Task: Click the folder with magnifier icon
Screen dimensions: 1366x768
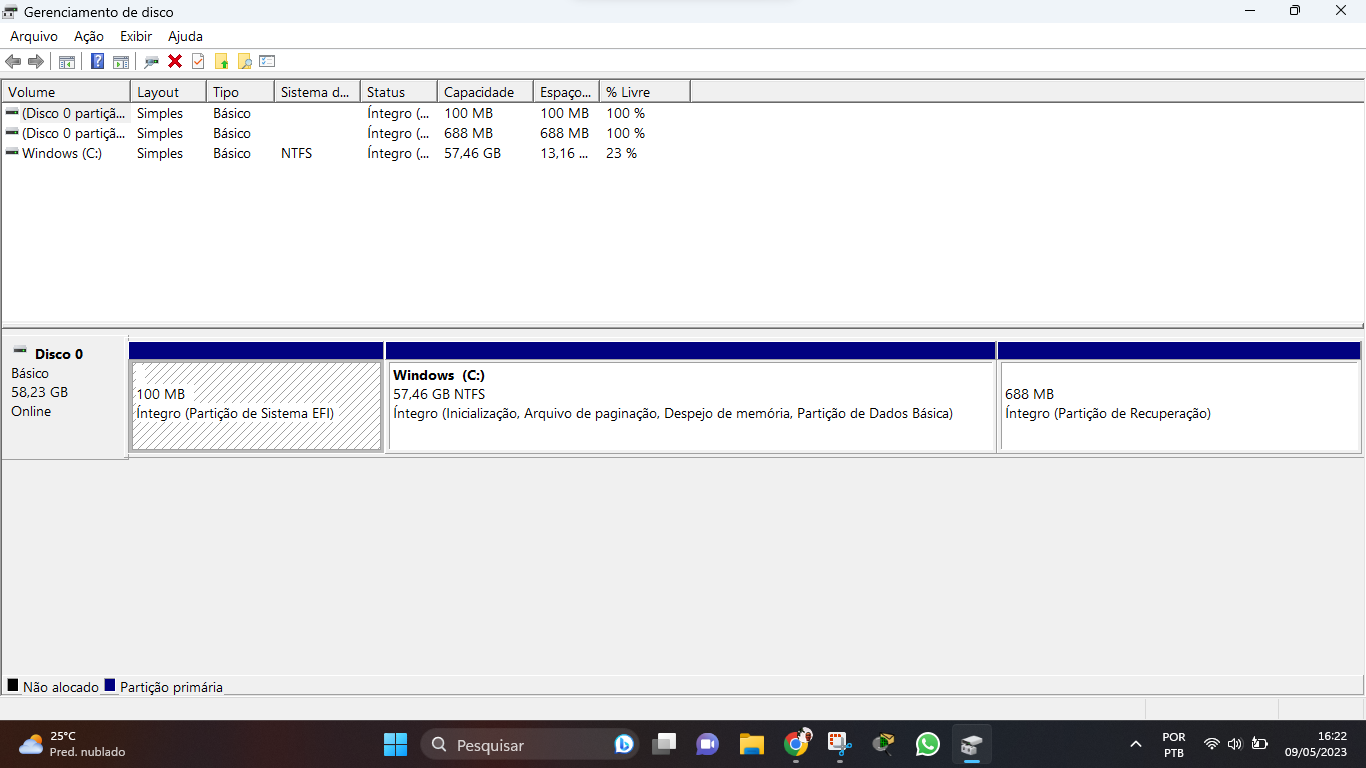Action: point(244,62)
